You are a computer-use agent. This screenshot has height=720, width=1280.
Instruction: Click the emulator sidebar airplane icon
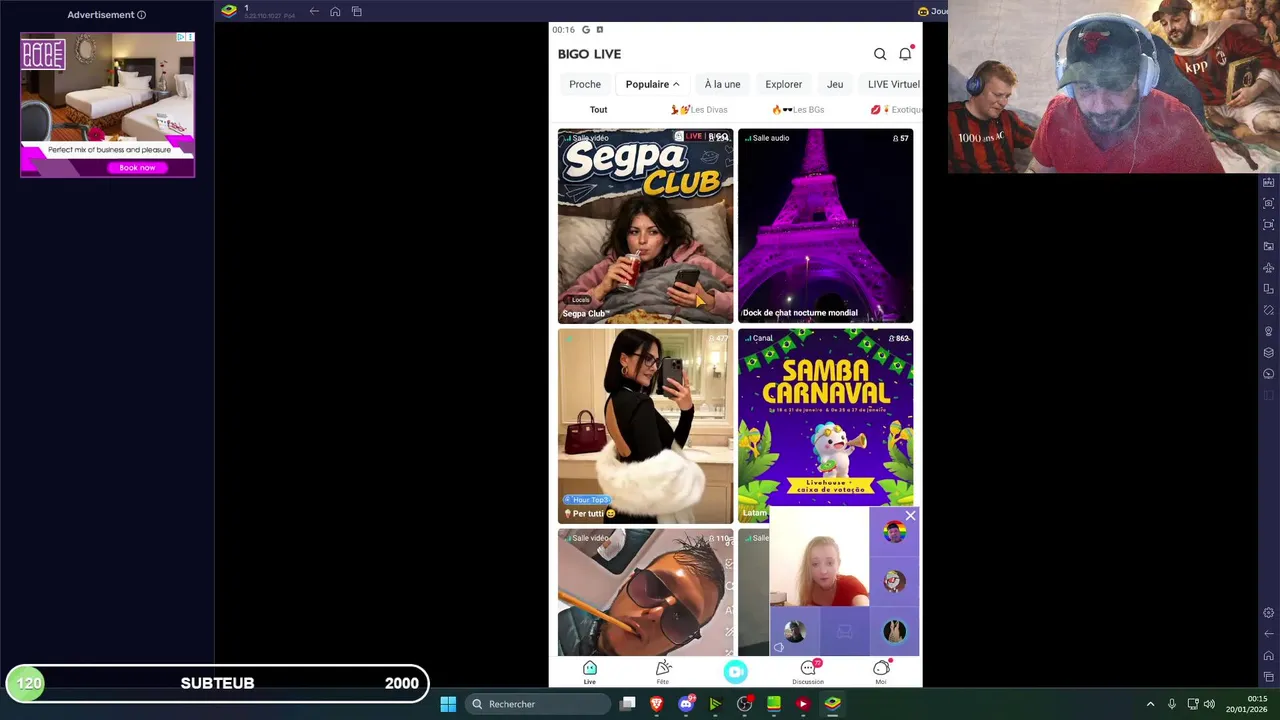pyautogui.click(x=1269, y=267)
